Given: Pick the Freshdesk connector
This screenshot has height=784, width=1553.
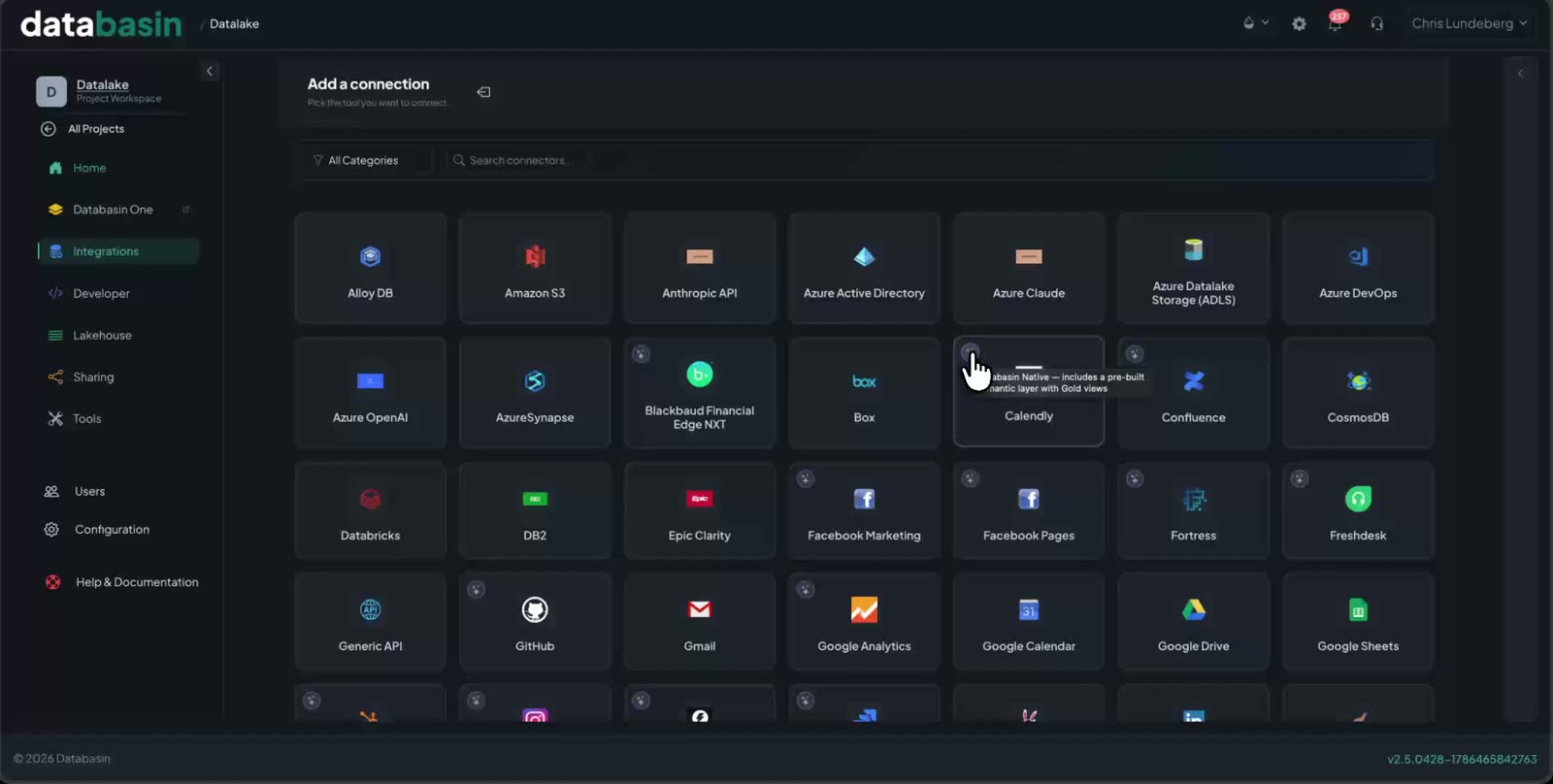Looking at the screenshot, I should coord(1358,510).
